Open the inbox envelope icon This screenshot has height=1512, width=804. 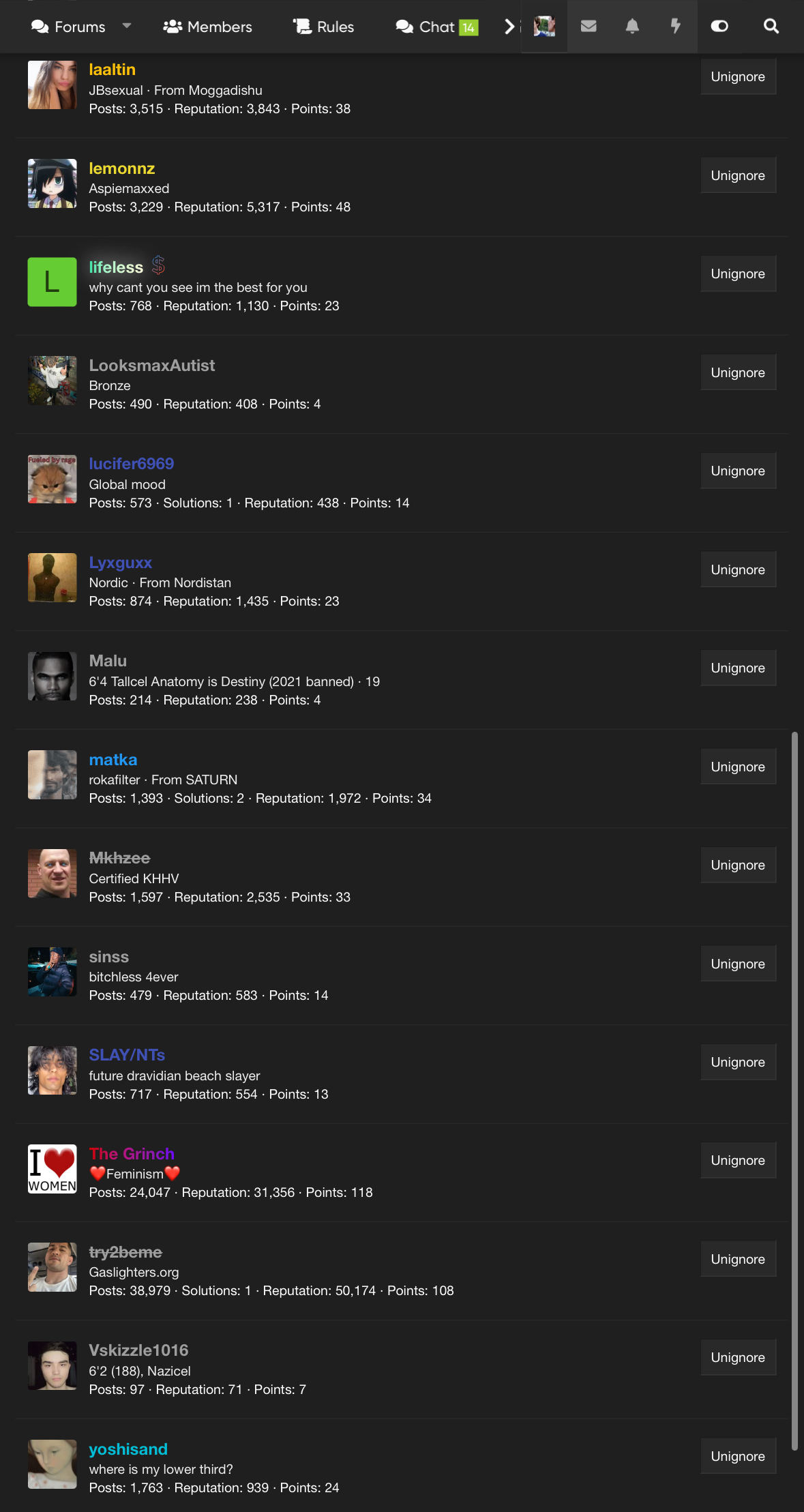[589, 27]
